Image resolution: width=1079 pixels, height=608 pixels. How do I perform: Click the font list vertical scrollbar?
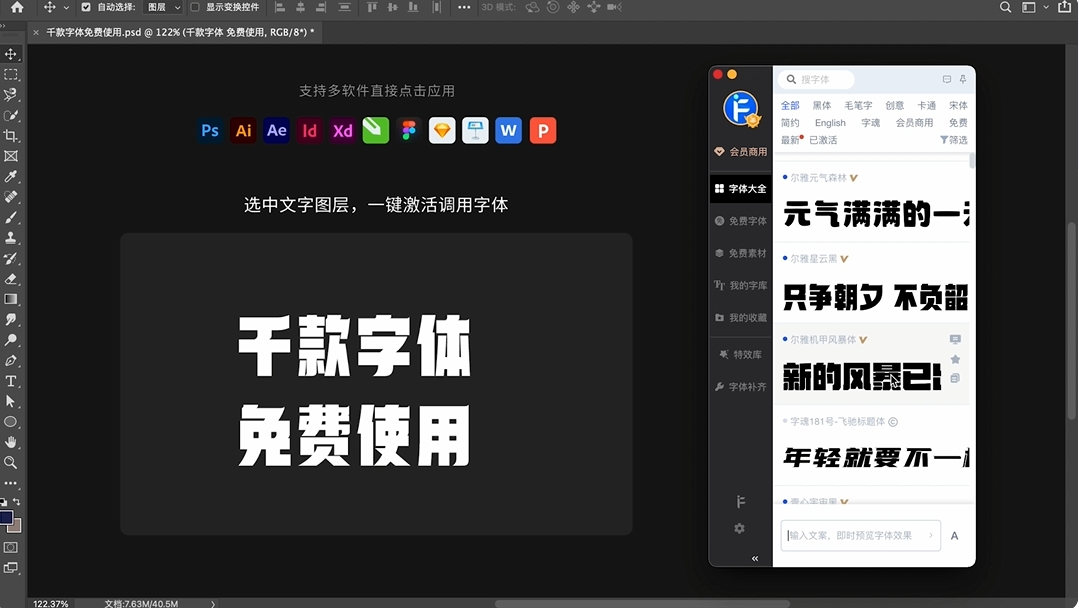pos(972,160)
